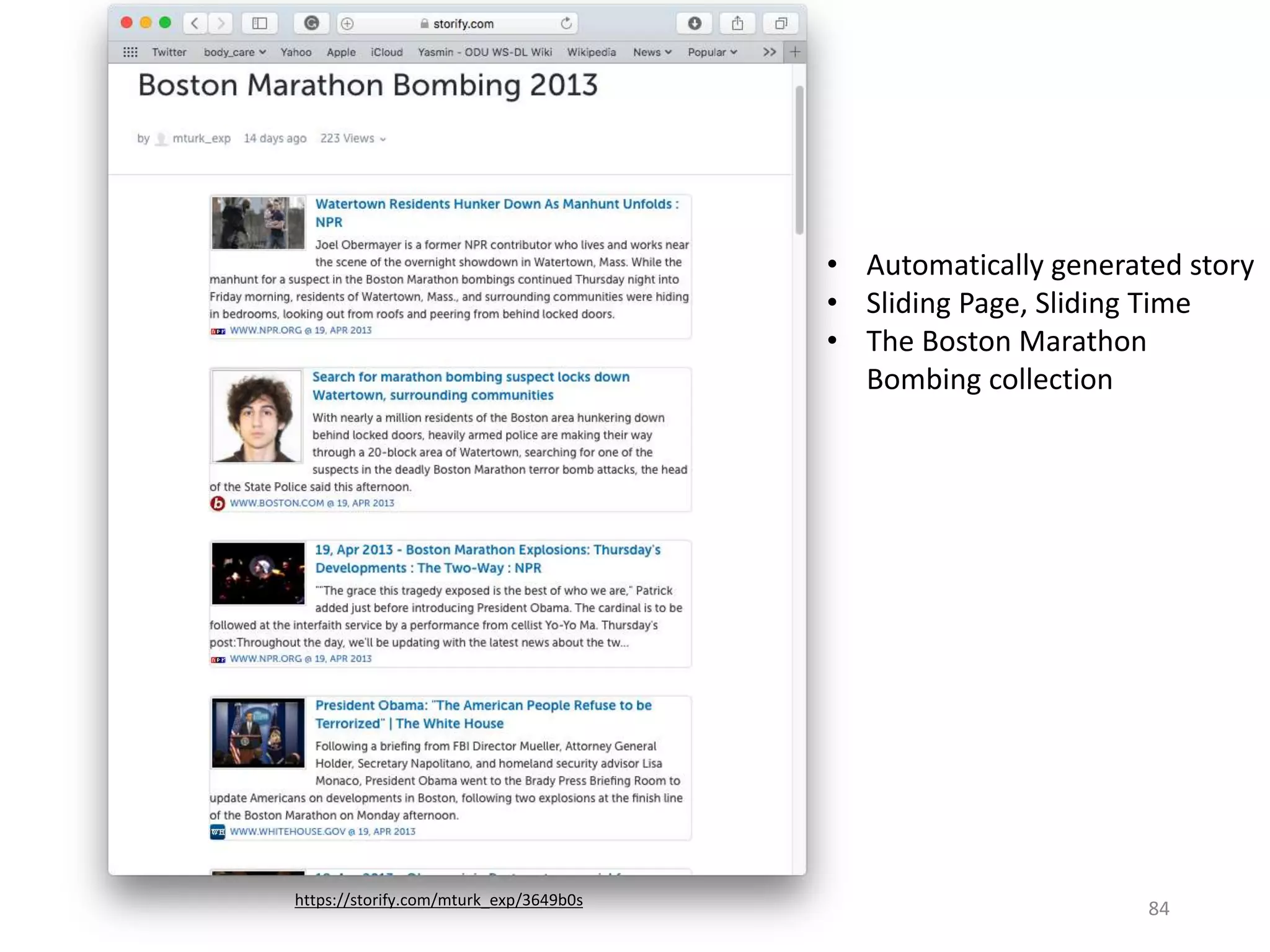Click the White House favicon icon
Image resolution: width=1270 pixels, height=952 pixels.
(217, 832)
